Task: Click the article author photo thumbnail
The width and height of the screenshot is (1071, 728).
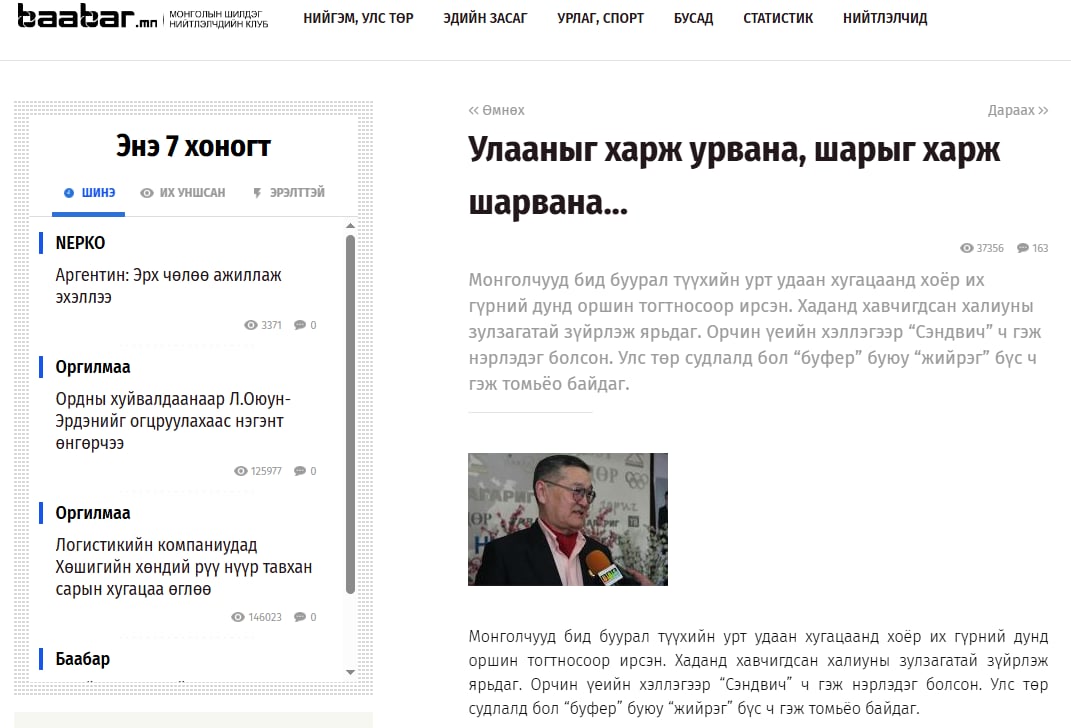Action: point(568,519)
